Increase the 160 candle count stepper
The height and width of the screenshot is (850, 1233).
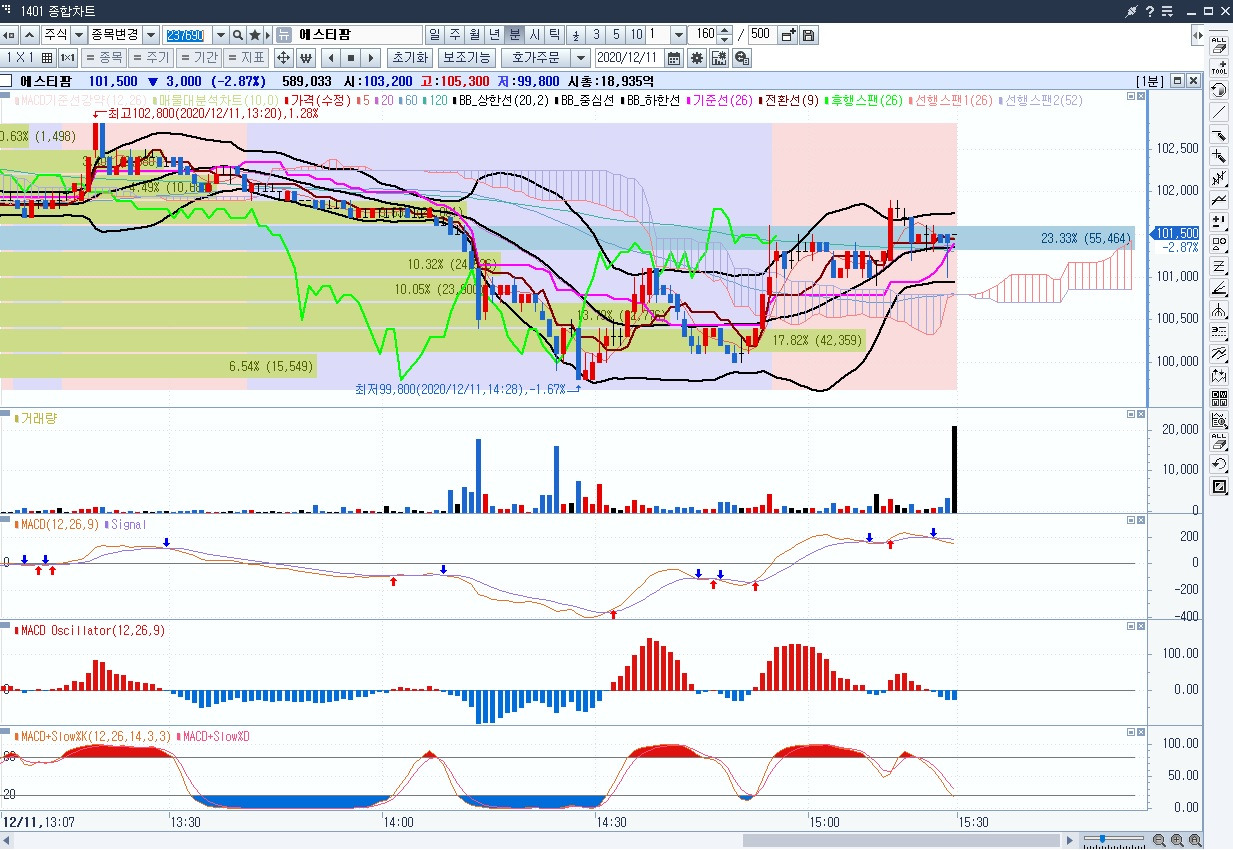[x=724, y=30]
